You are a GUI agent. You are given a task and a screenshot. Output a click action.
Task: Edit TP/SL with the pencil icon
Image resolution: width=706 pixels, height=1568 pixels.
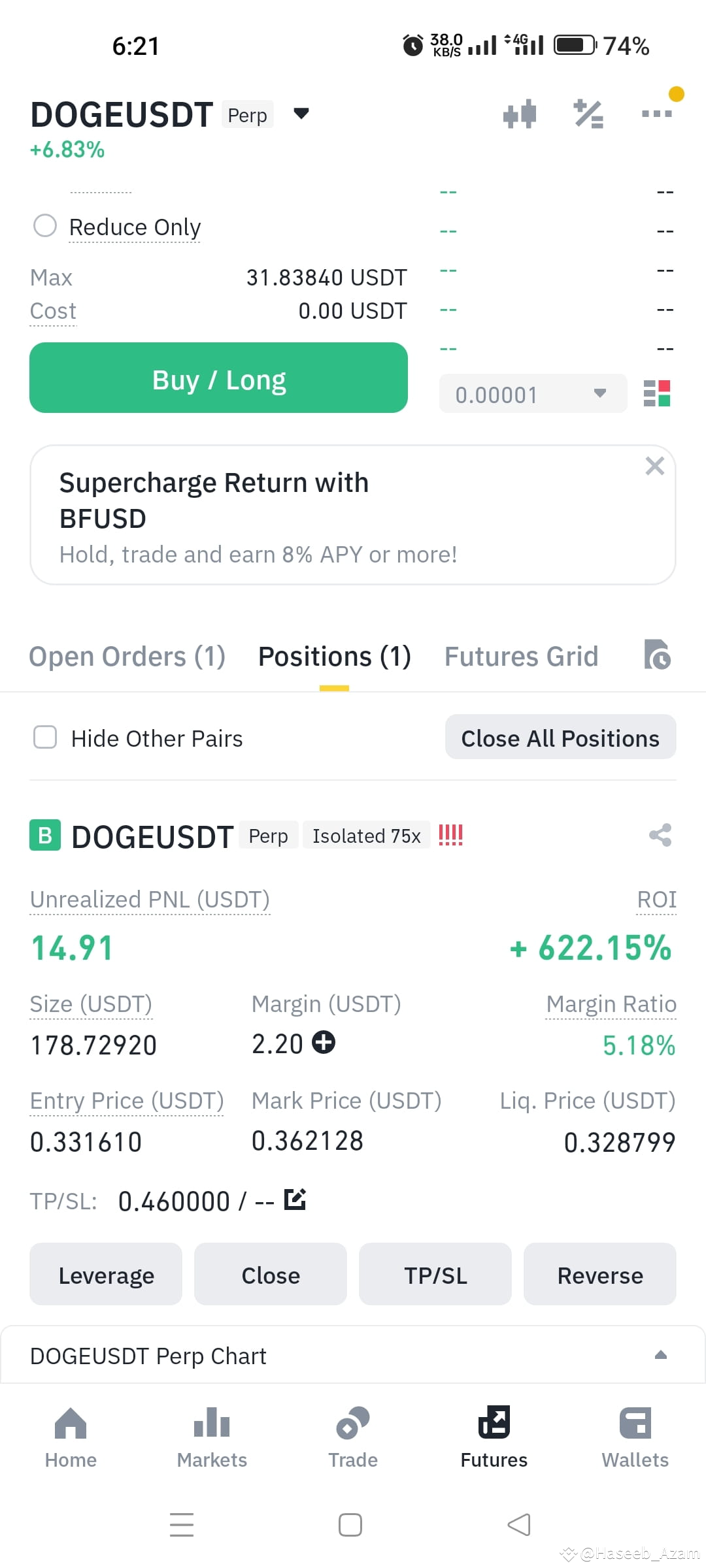click(295, 1200)
